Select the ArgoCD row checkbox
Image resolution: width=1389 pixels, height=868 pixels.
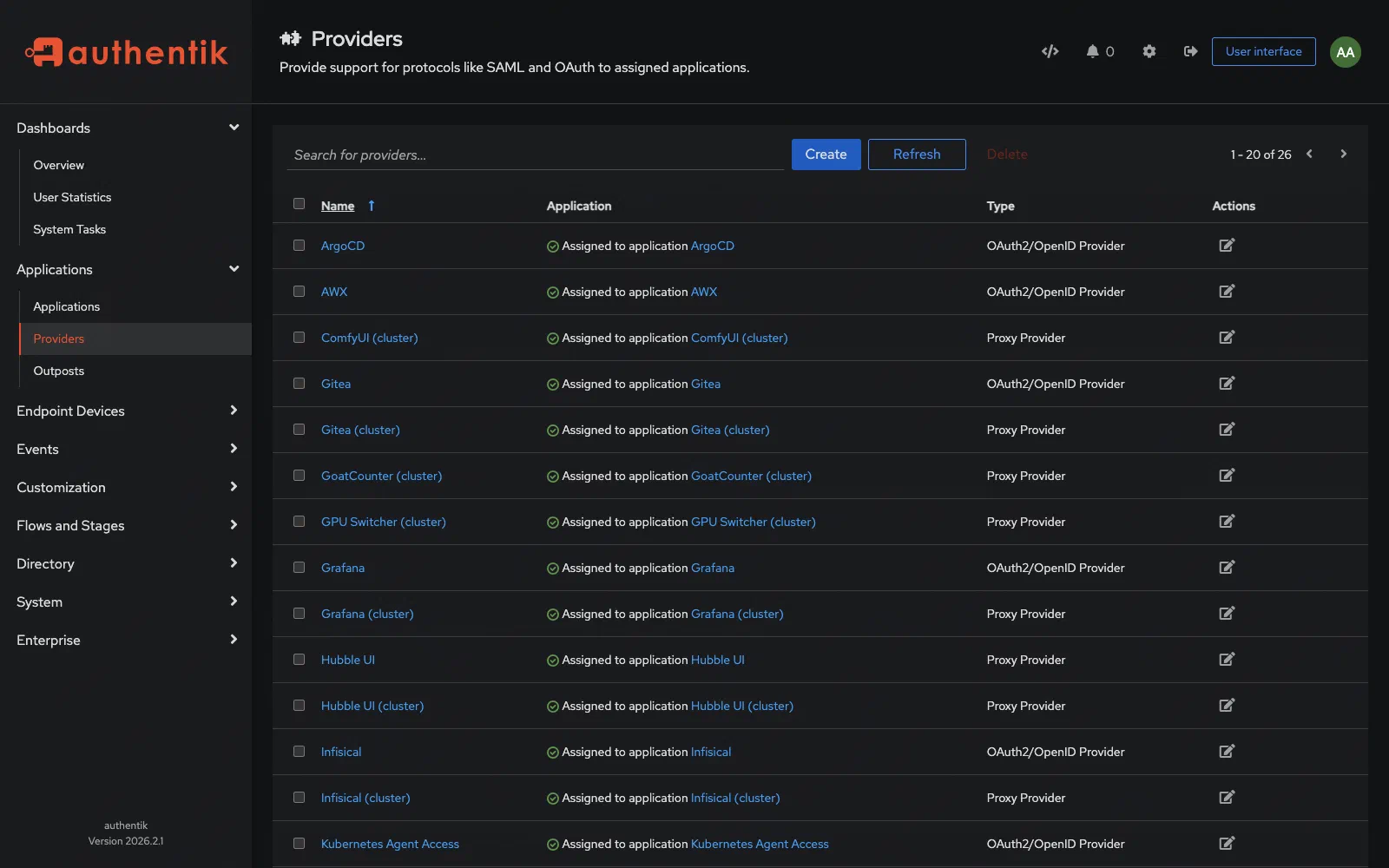click(300, 246)
